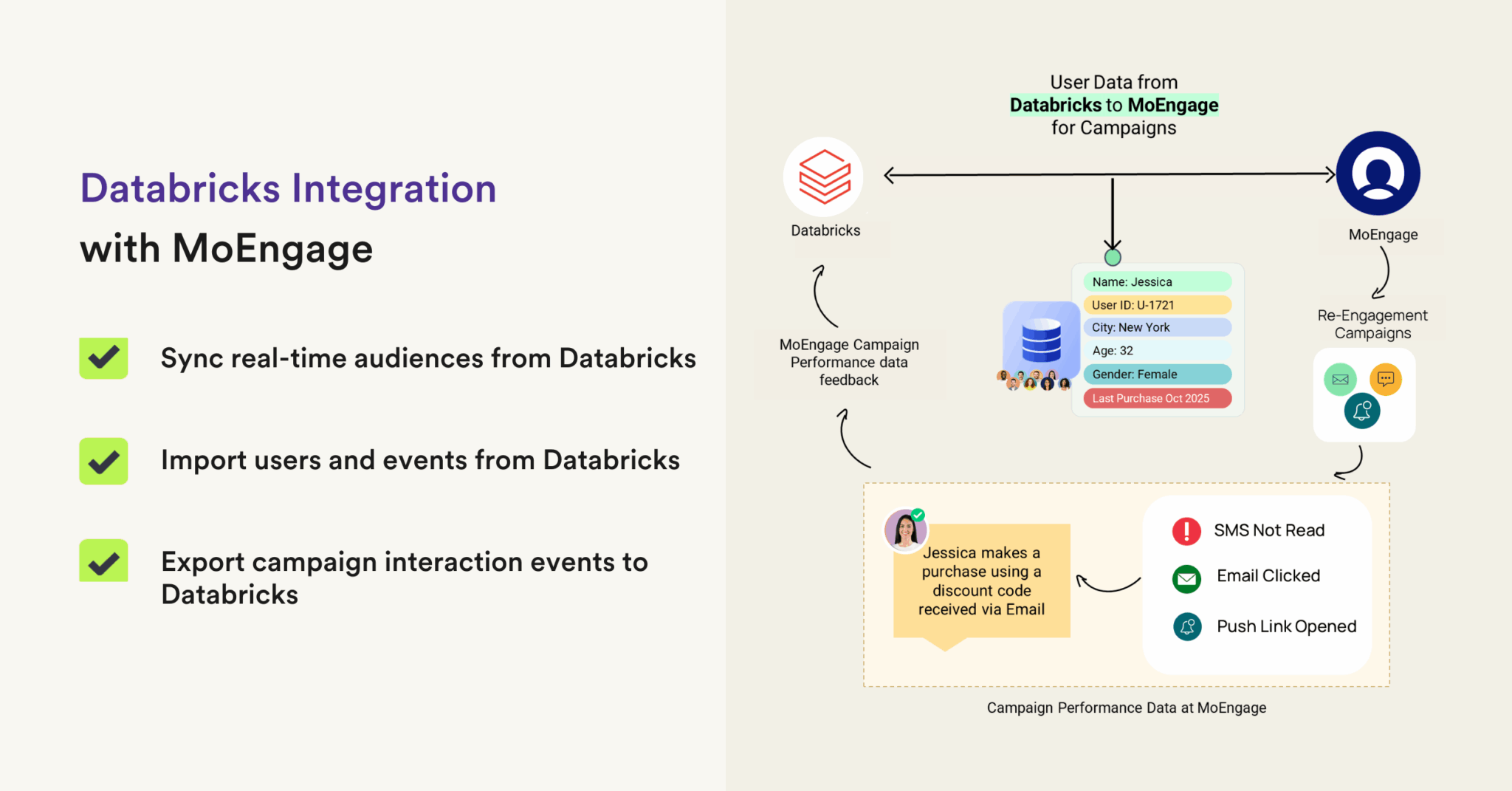Viewport: 1512px width, 791px height.
Task: Click the MoEngage user profile icon
Action: tap(1378, 171)
